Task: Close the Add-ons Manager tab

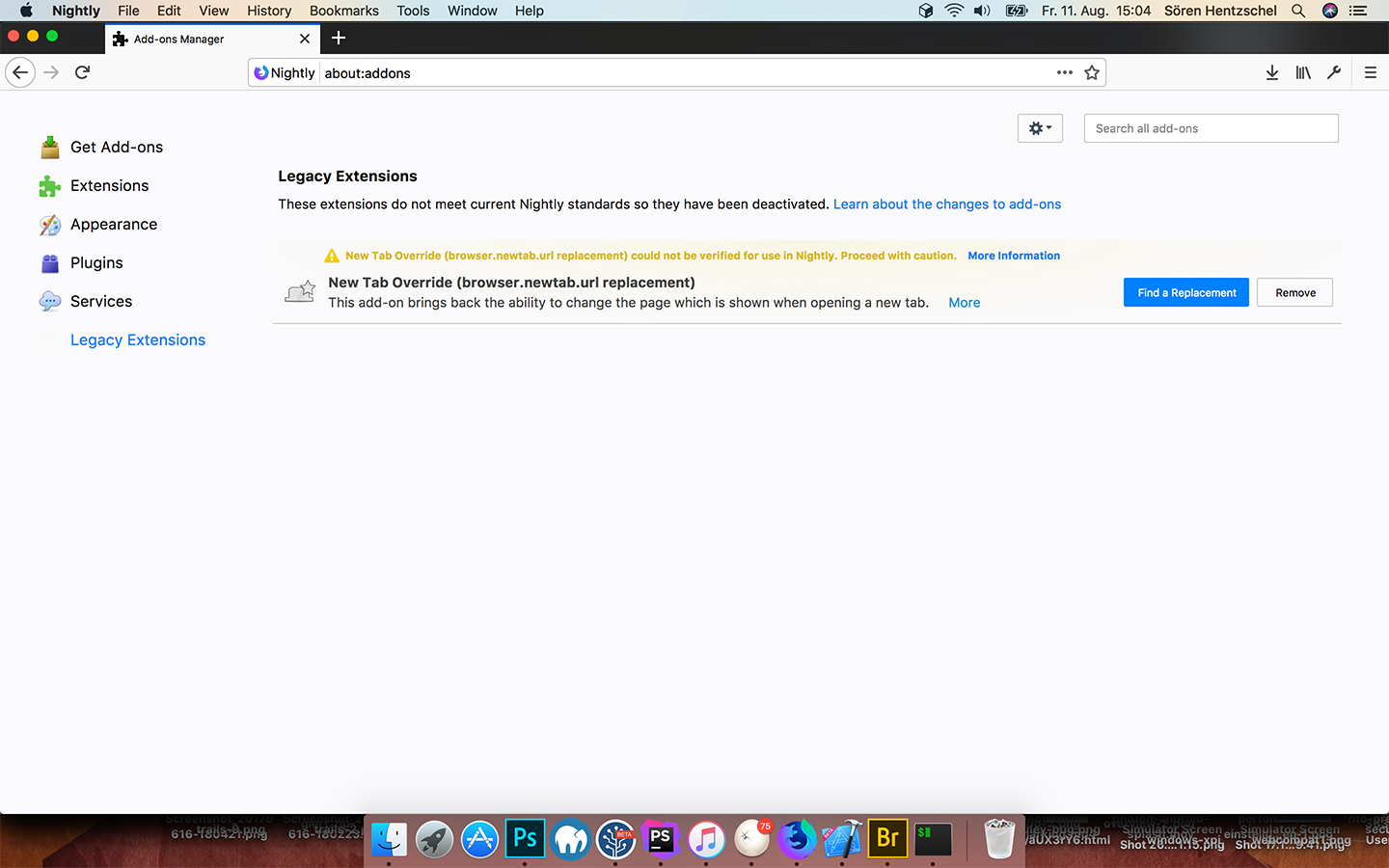Action: tap(305, 39)
